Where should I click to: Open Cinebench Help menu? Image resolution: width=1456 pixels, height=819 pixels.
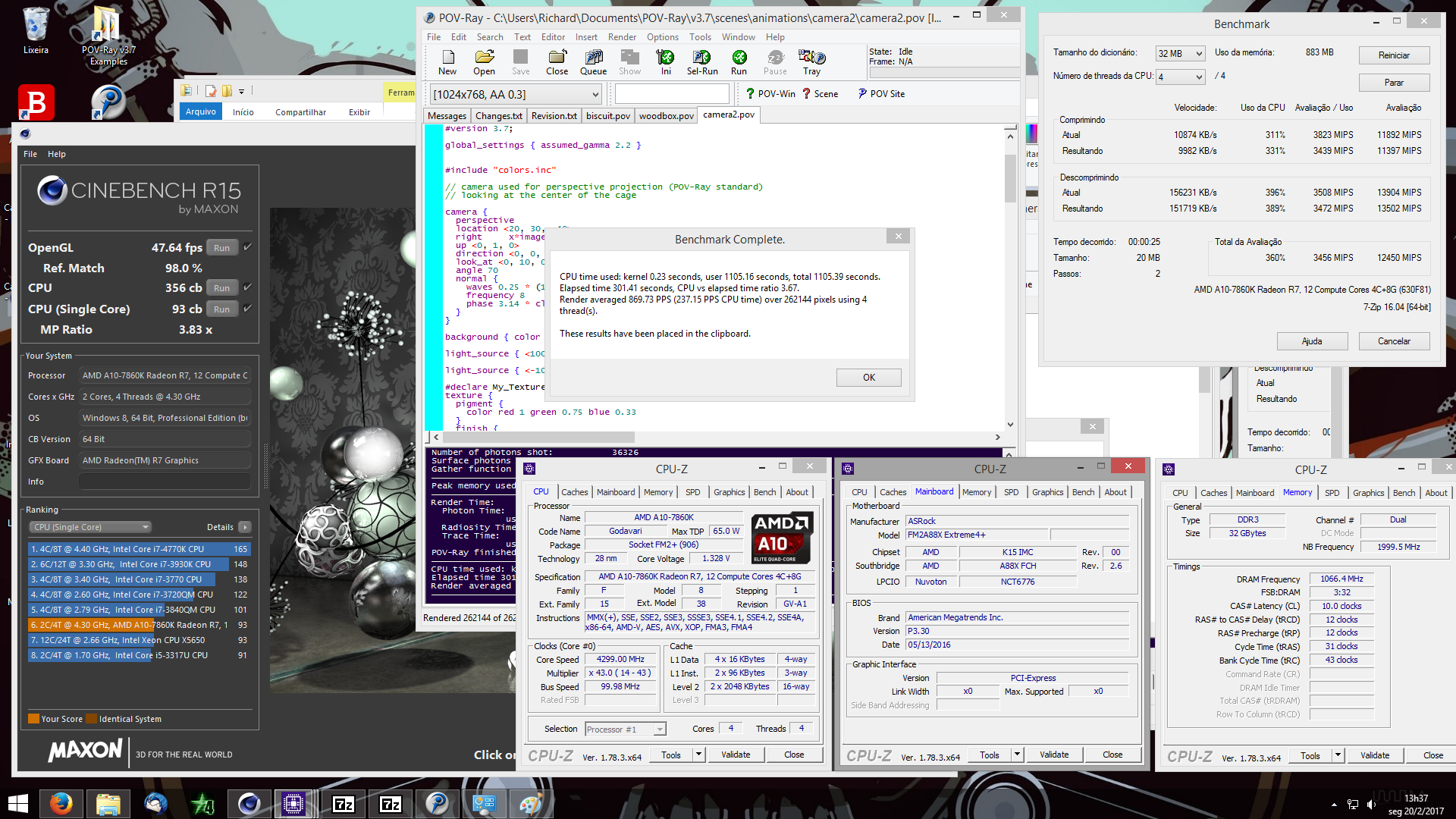pyautogui.click(x=57, y=154)
